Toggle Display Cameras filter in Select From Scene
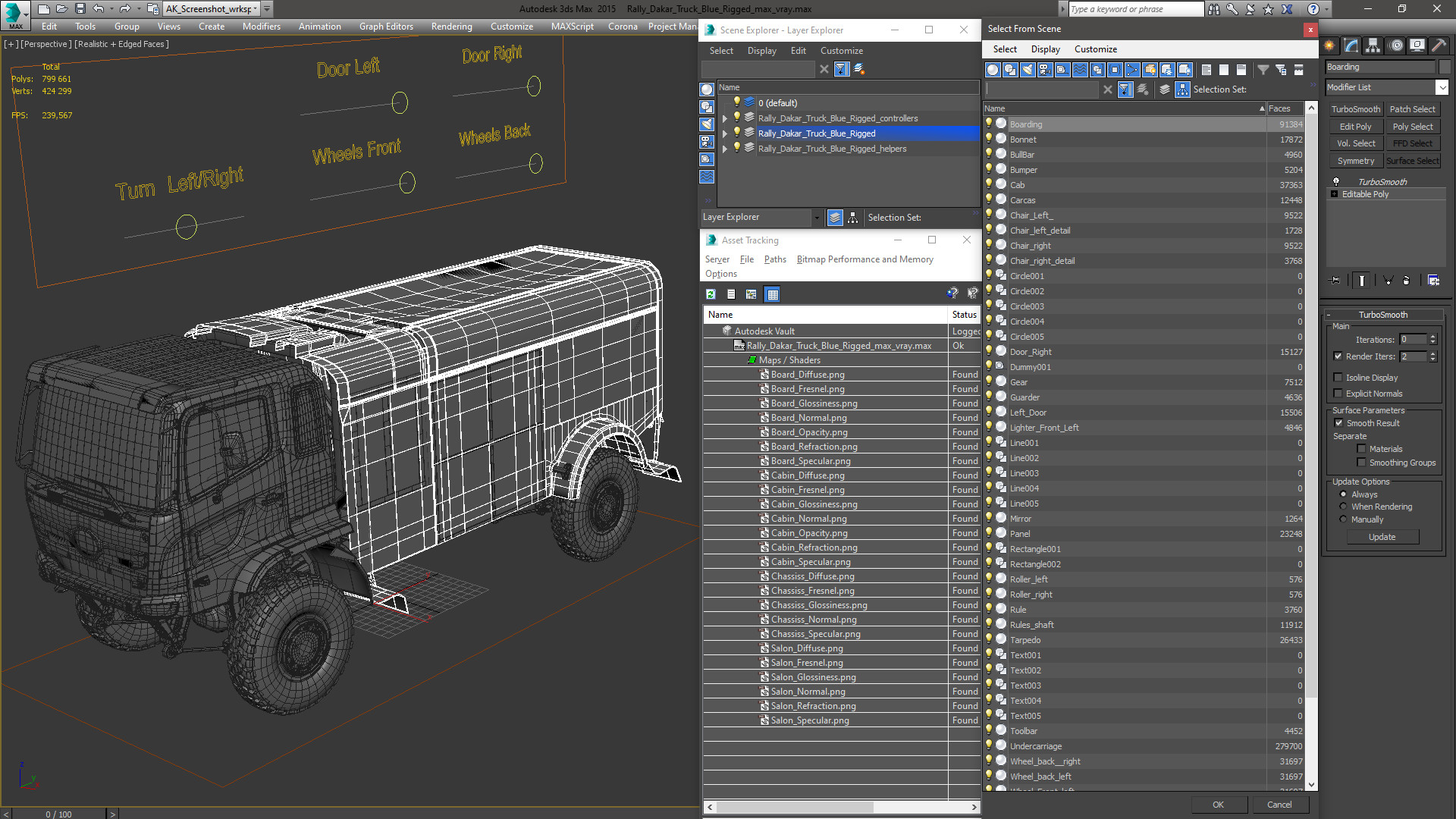 (x=1045, y=70)
